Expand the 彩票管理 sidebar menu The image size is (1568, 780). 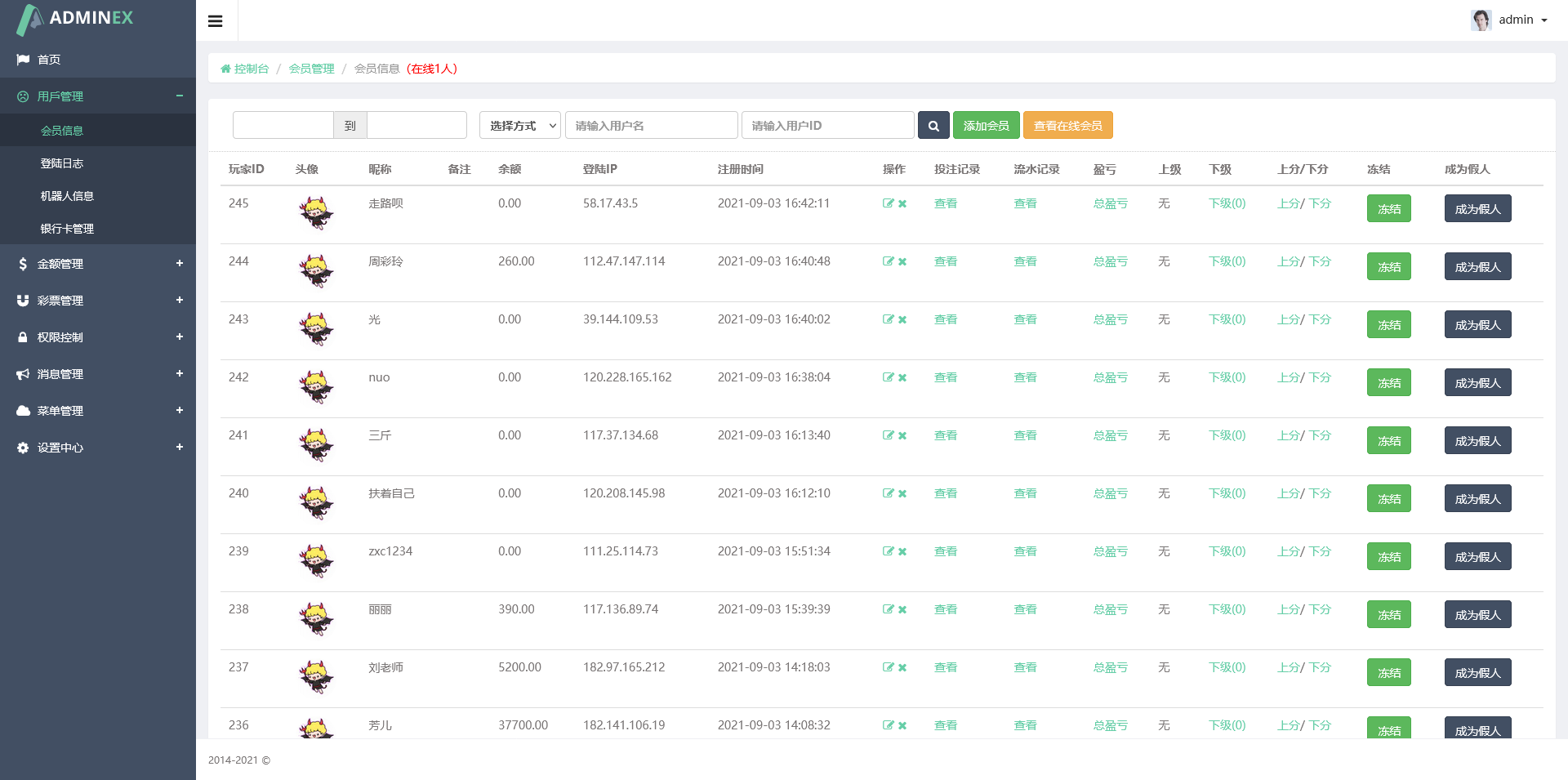point(98,301)
